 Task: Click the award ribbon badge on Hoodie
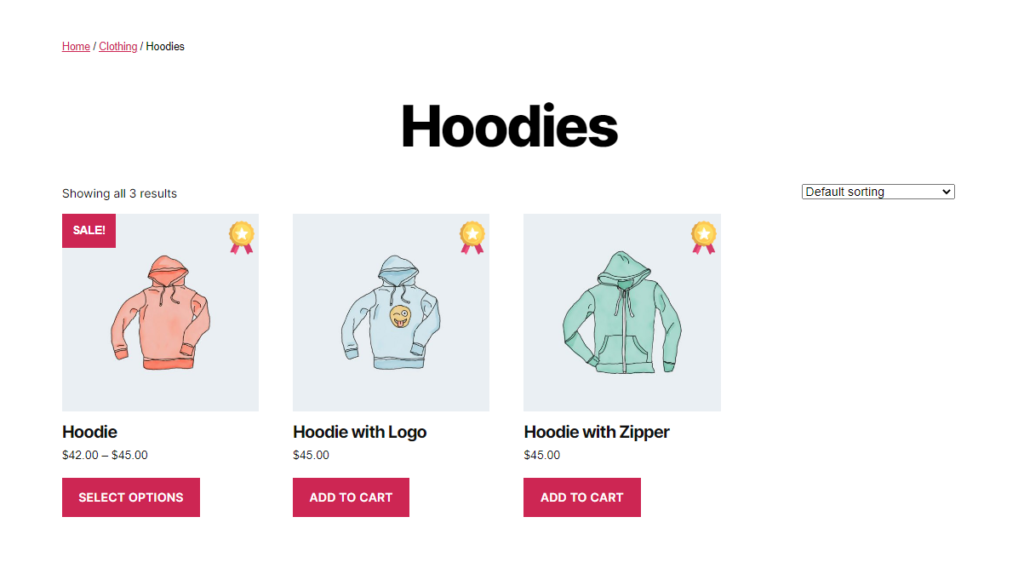241,238
